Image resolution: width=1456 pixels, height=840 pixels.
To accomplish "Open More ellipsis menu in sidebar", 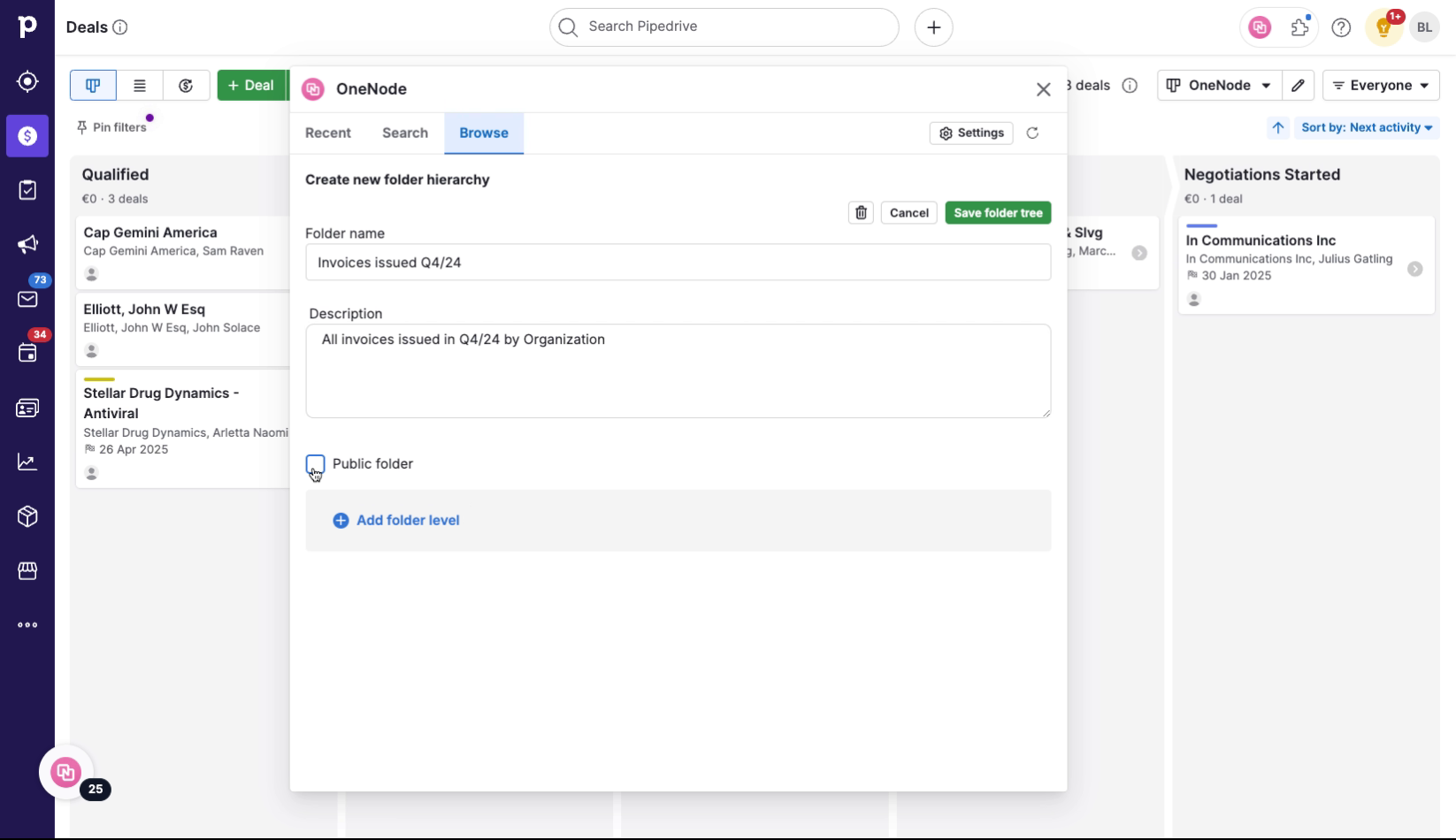I will [27, 625].
